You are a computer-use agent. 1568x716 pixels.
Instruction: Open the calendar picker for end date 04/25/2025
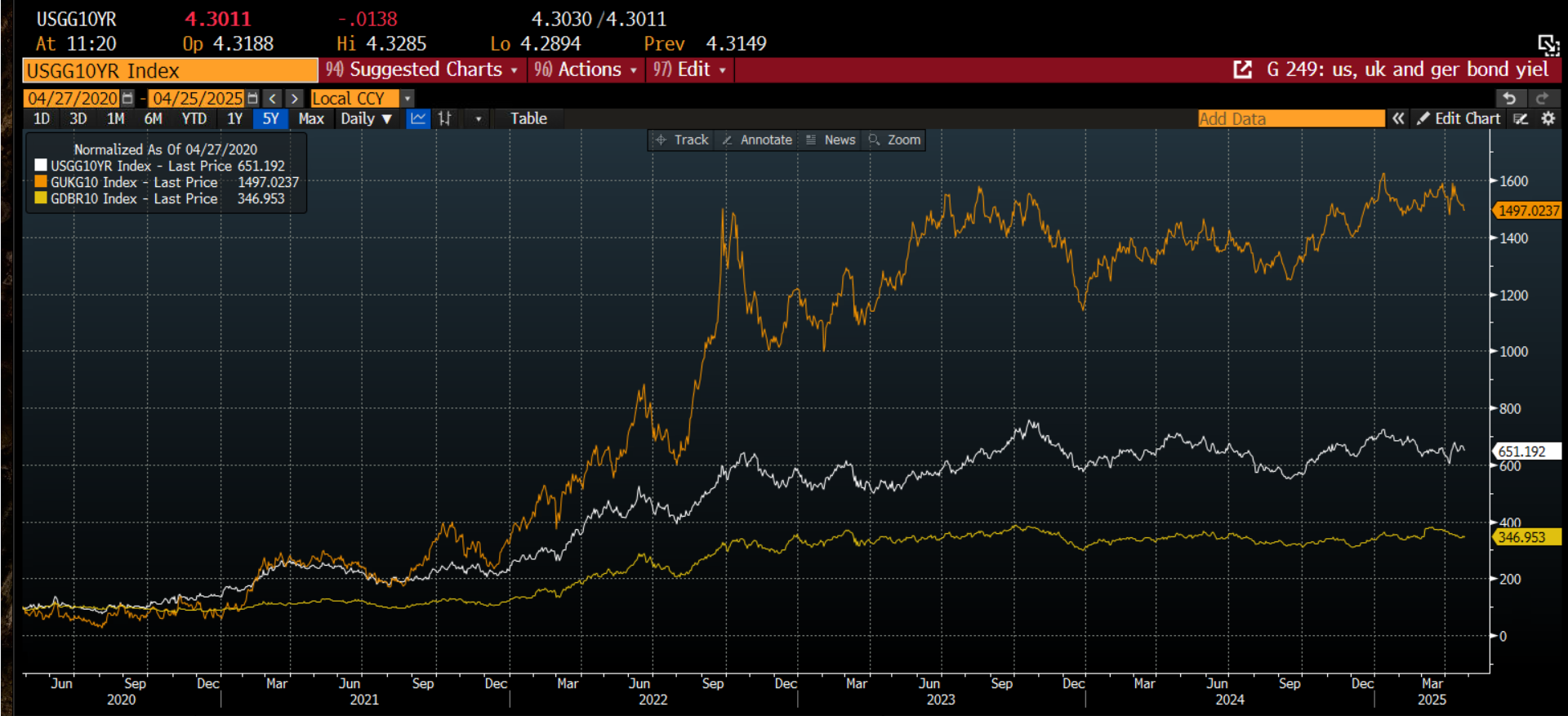[x=252, y=99]
